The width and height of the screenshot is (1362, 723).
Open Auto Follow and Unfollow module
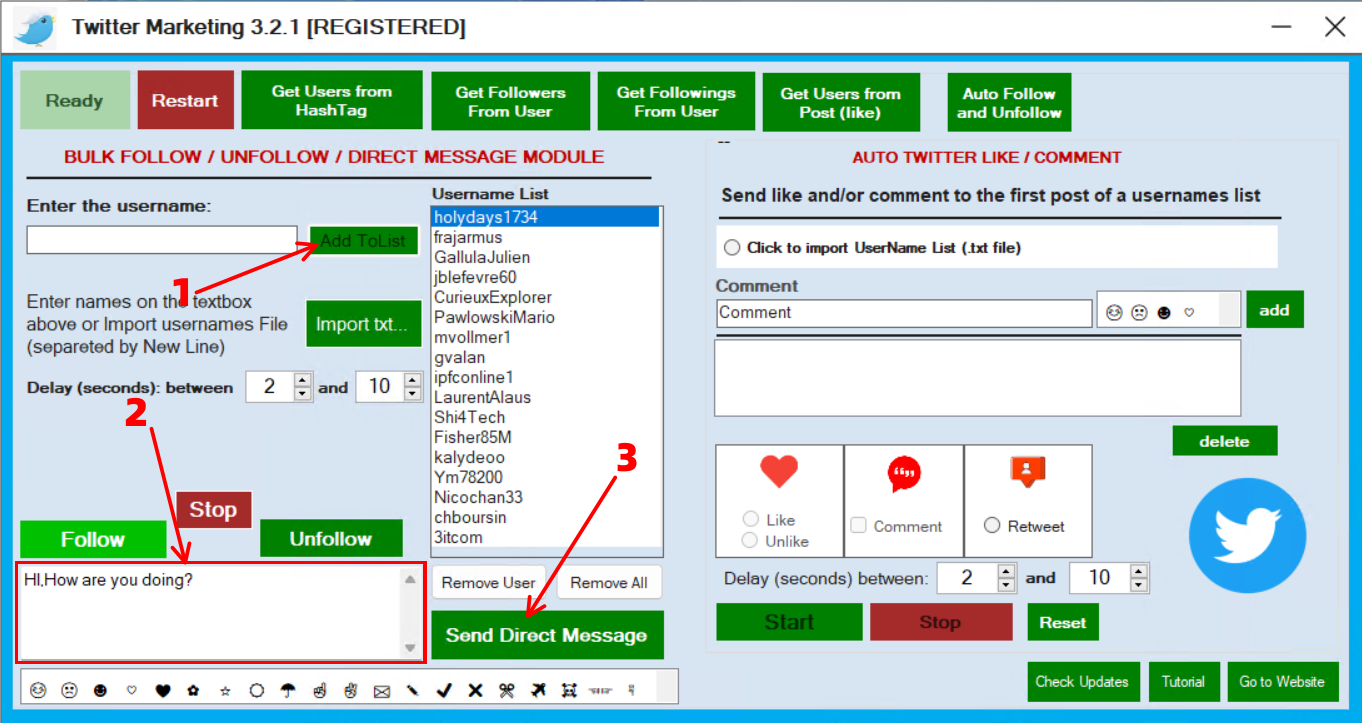coord(1009,102)
